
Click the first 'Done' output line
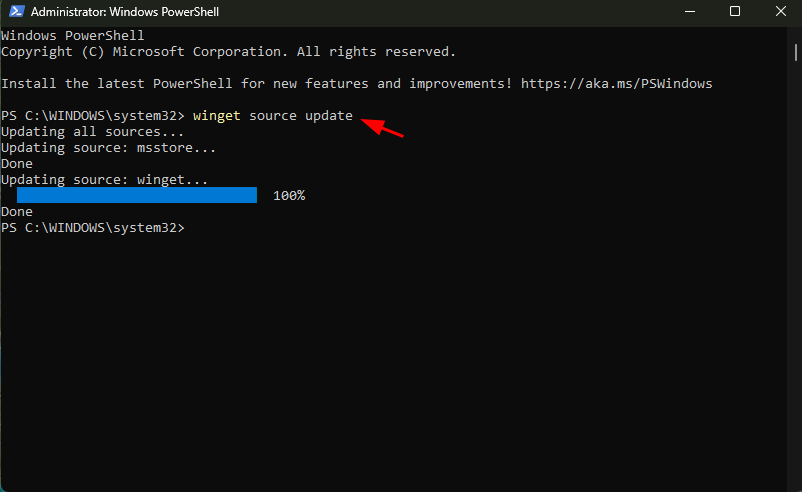coord(17,164)
